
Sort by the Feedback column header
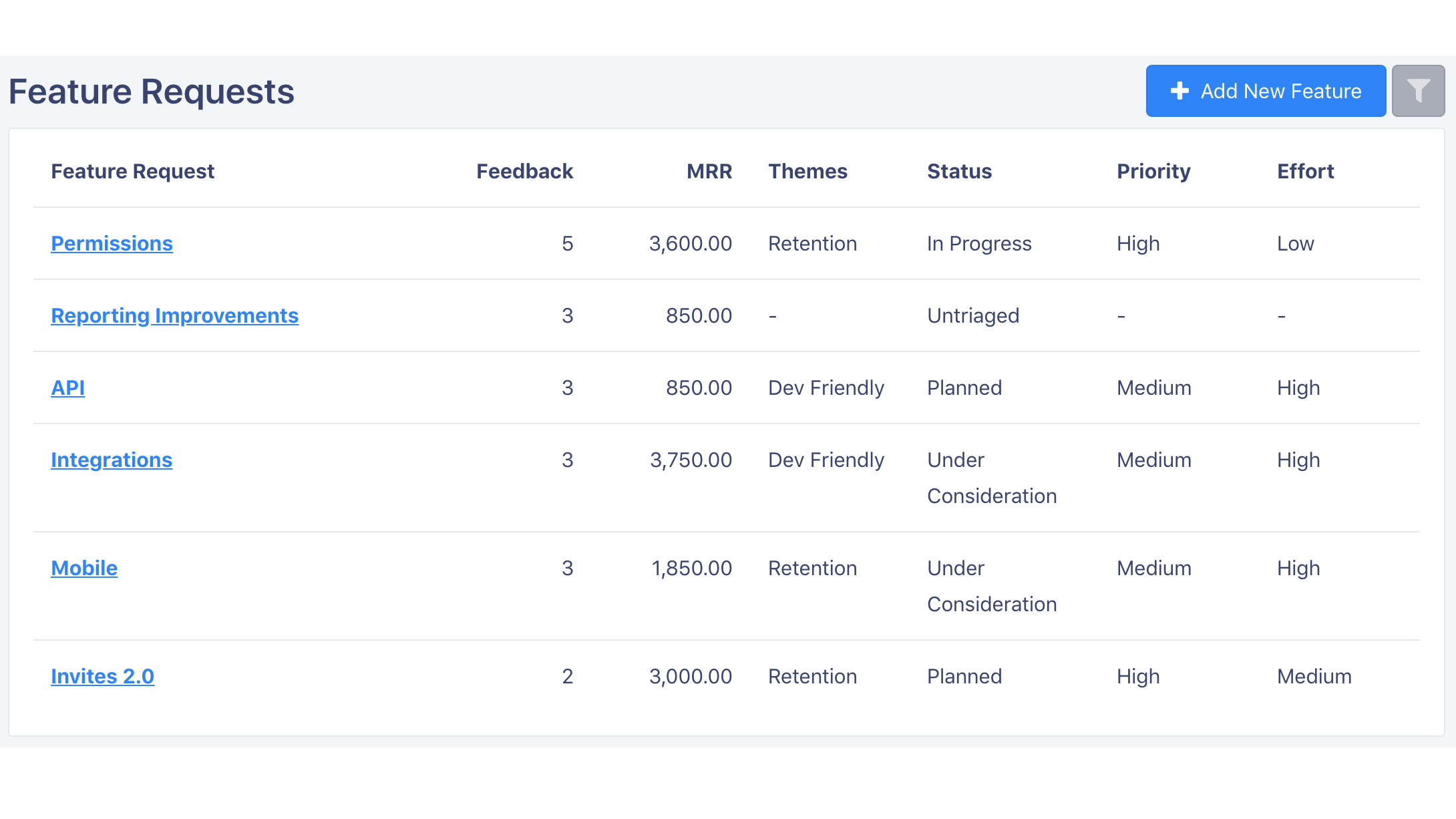[524, 171]
